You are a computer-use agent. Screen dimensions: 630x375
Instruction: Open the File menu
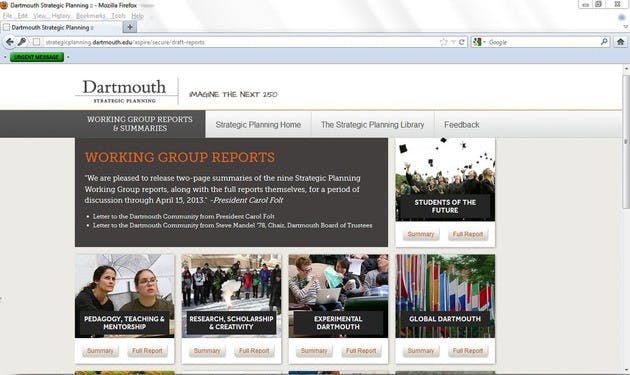pos(7,16)
